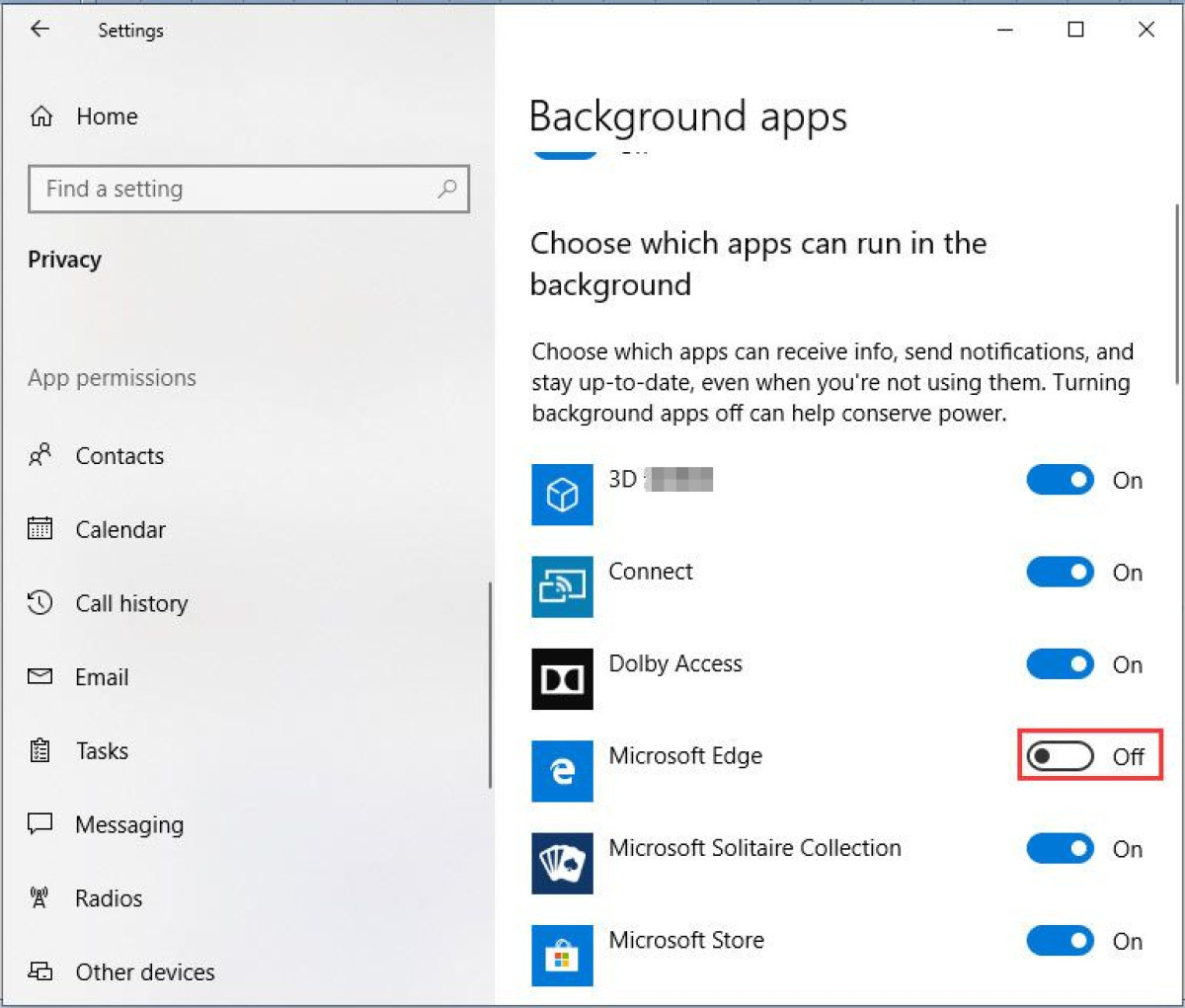Select the Dolby Access app name
This screenshot has height=1008, width=1185.
675,663
